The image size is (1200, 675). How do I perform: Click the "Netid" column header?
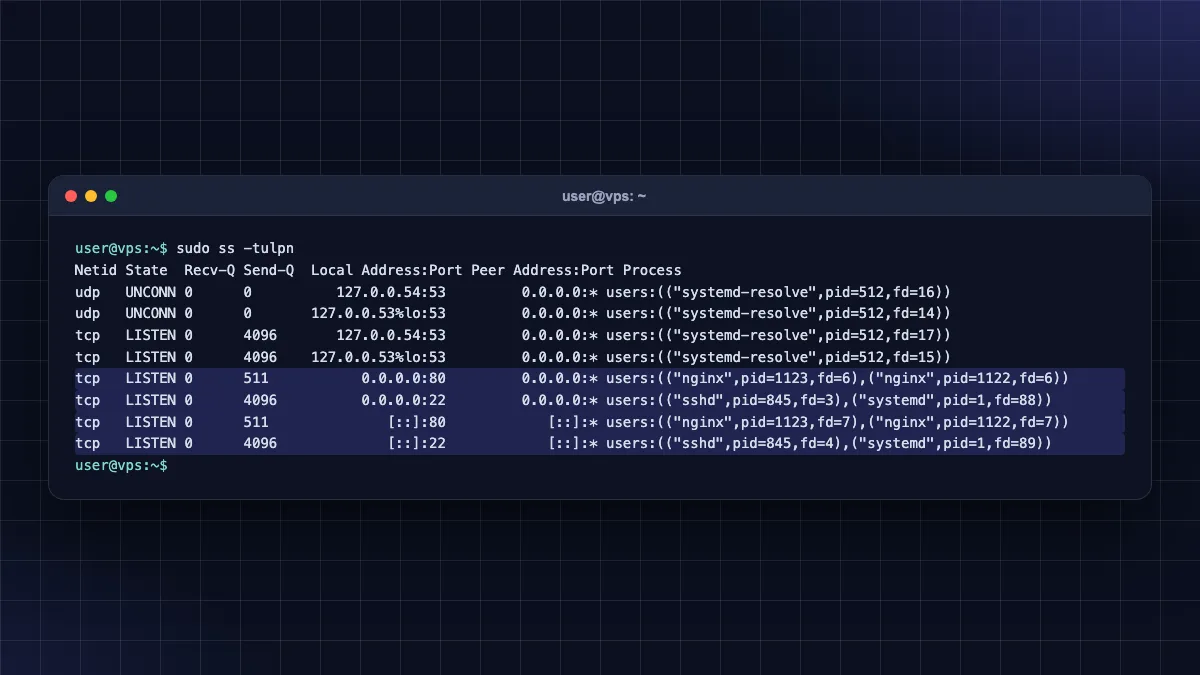click(95, 270)
